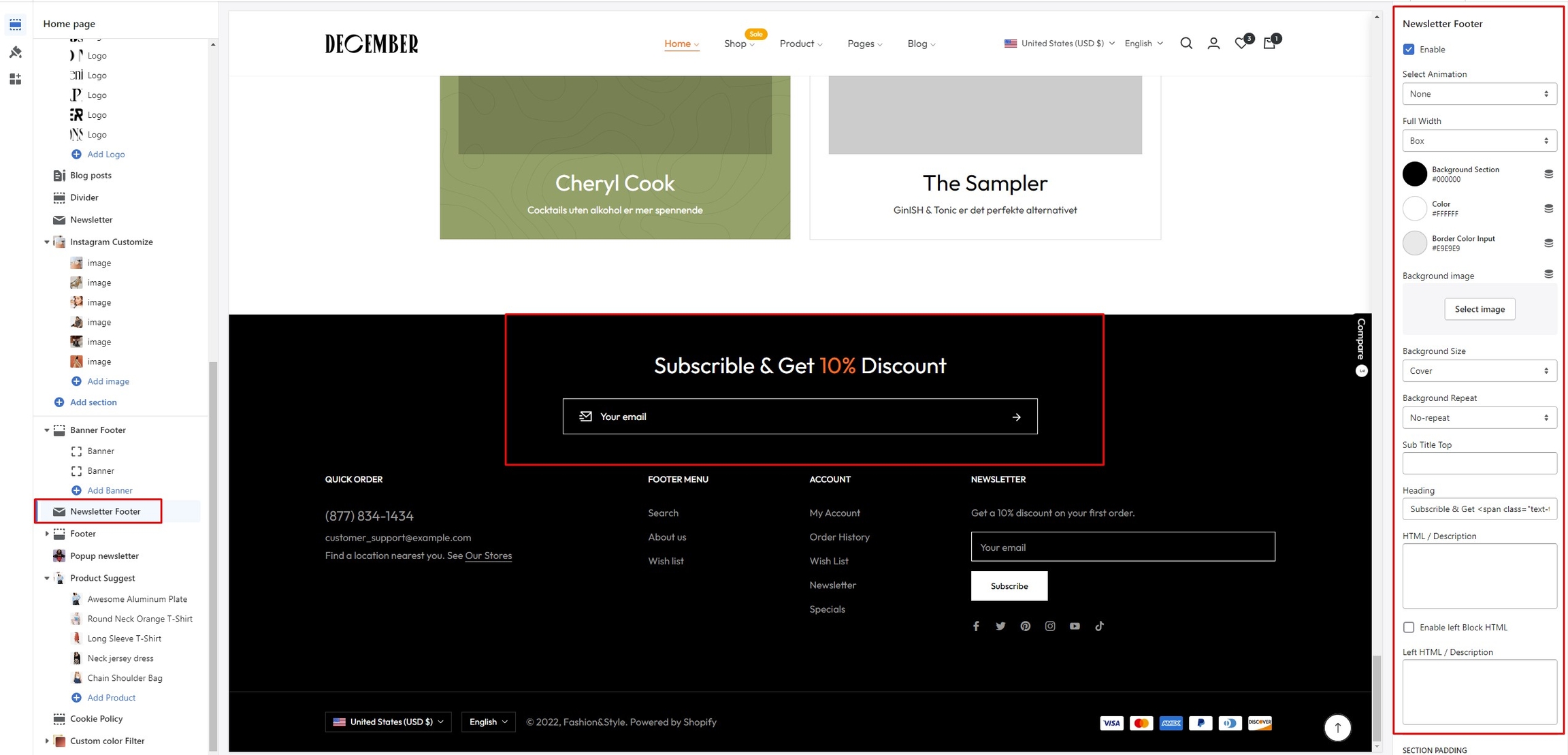Collapse the Instagram Customize section tree

[47, 242]
